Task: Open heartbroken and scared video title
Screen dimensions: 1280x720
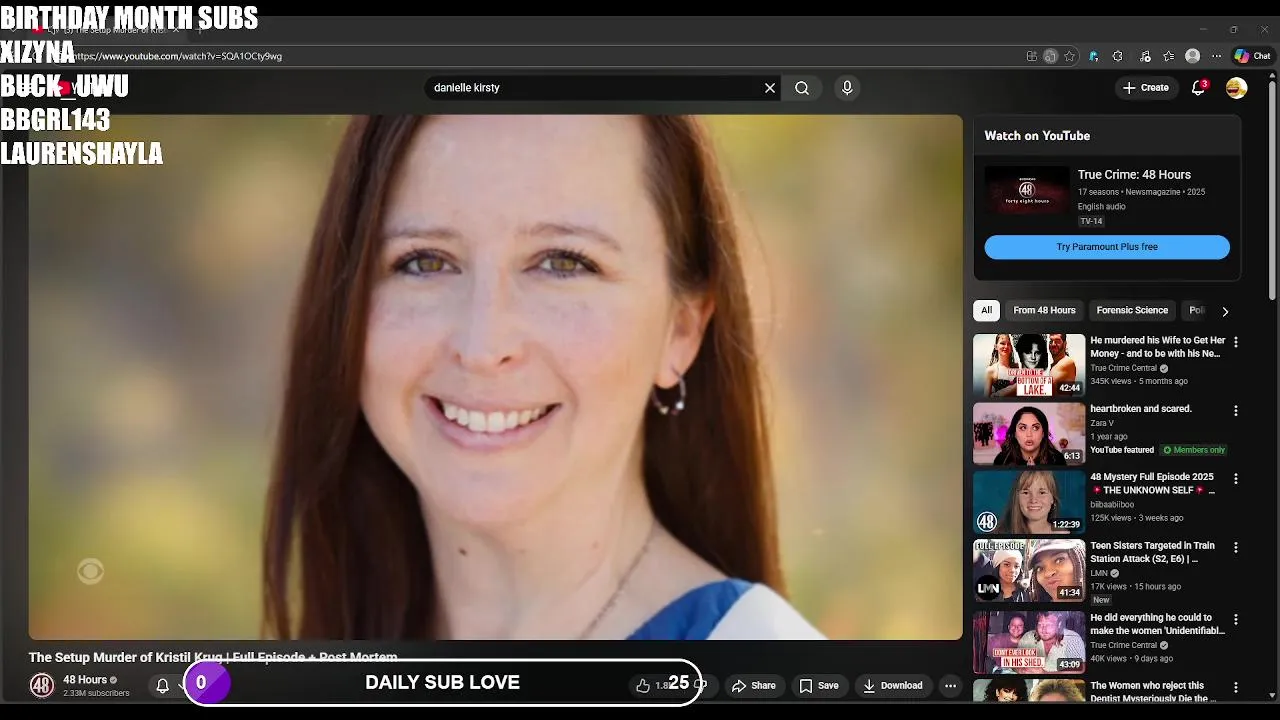Action: click(1141, 409)
